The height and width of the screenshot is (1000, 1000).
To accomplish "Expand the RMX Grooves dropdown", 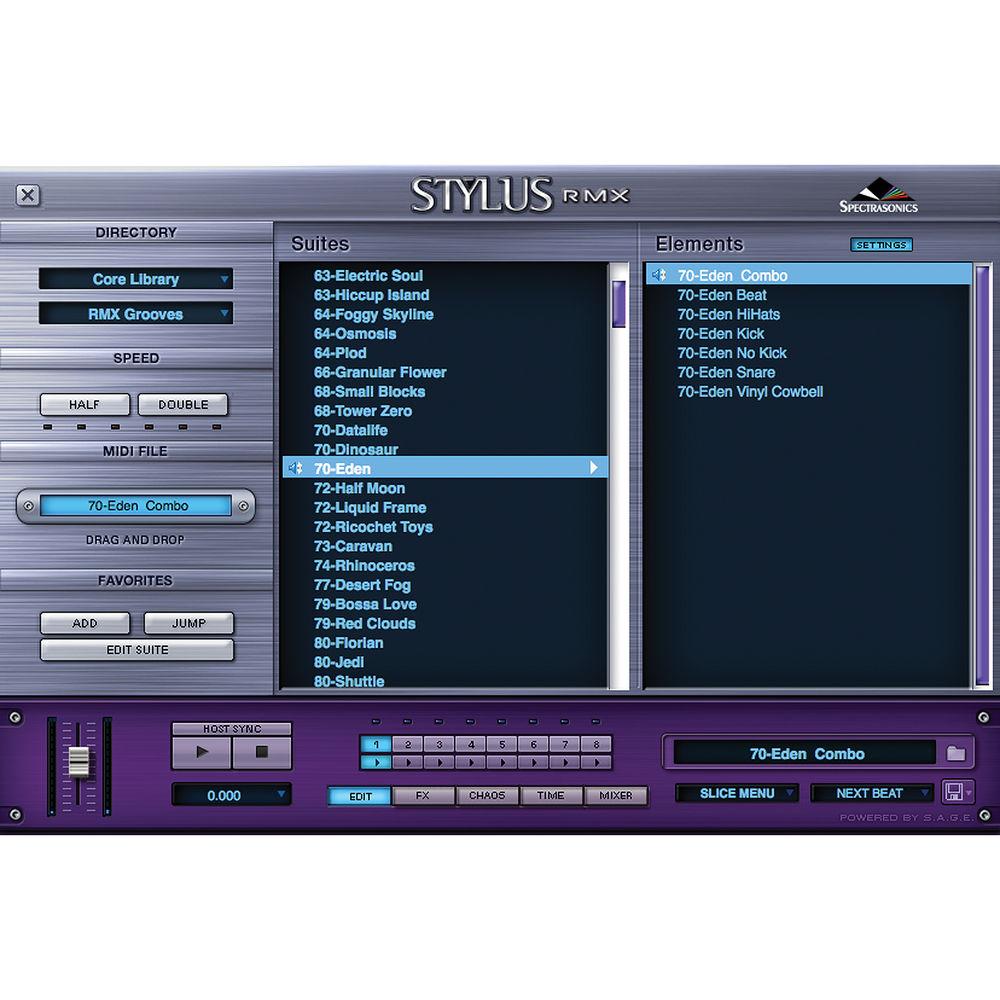I will (x=136, y=314).
